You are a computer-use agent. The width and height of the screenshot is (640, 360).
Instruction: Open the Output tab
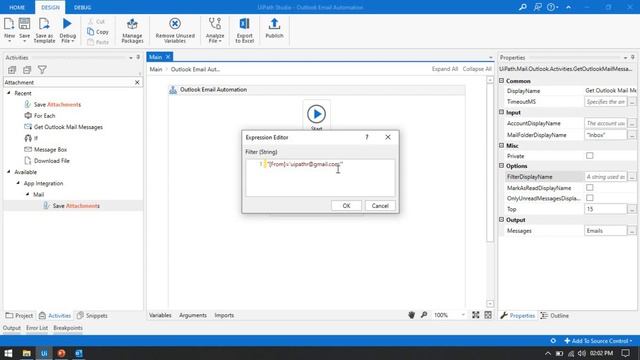coord(11,328)
